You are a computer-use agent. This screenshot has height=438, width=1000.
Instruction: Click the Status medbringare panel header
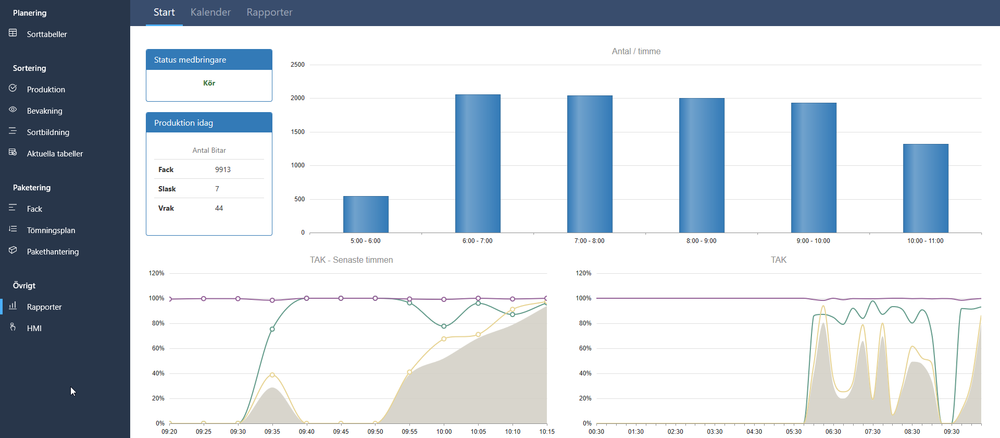[x=209, y=59]
